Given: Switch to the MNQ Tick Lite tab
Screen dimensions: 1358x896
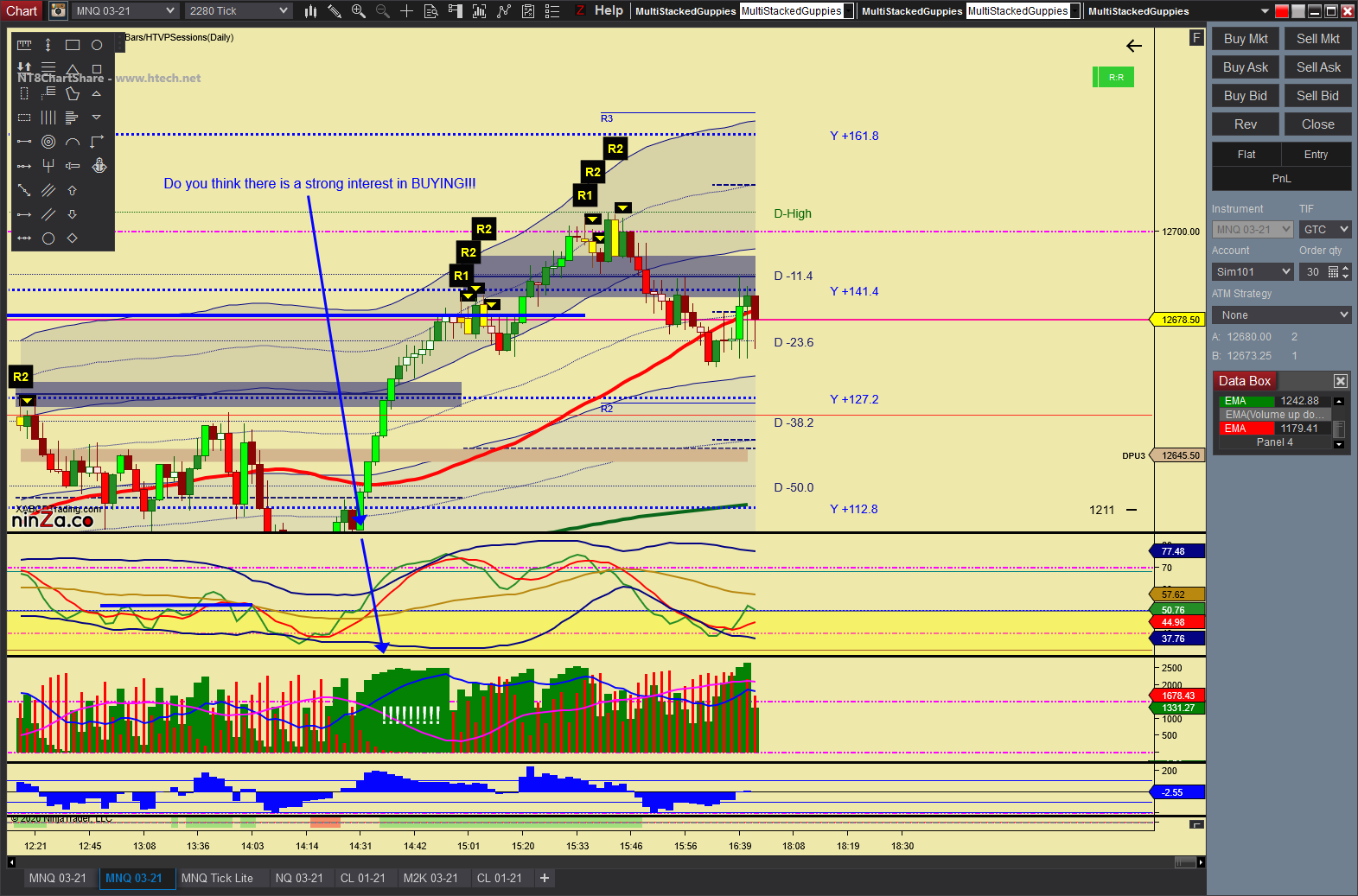Looking at the screenshot, I should coord(217,878).
